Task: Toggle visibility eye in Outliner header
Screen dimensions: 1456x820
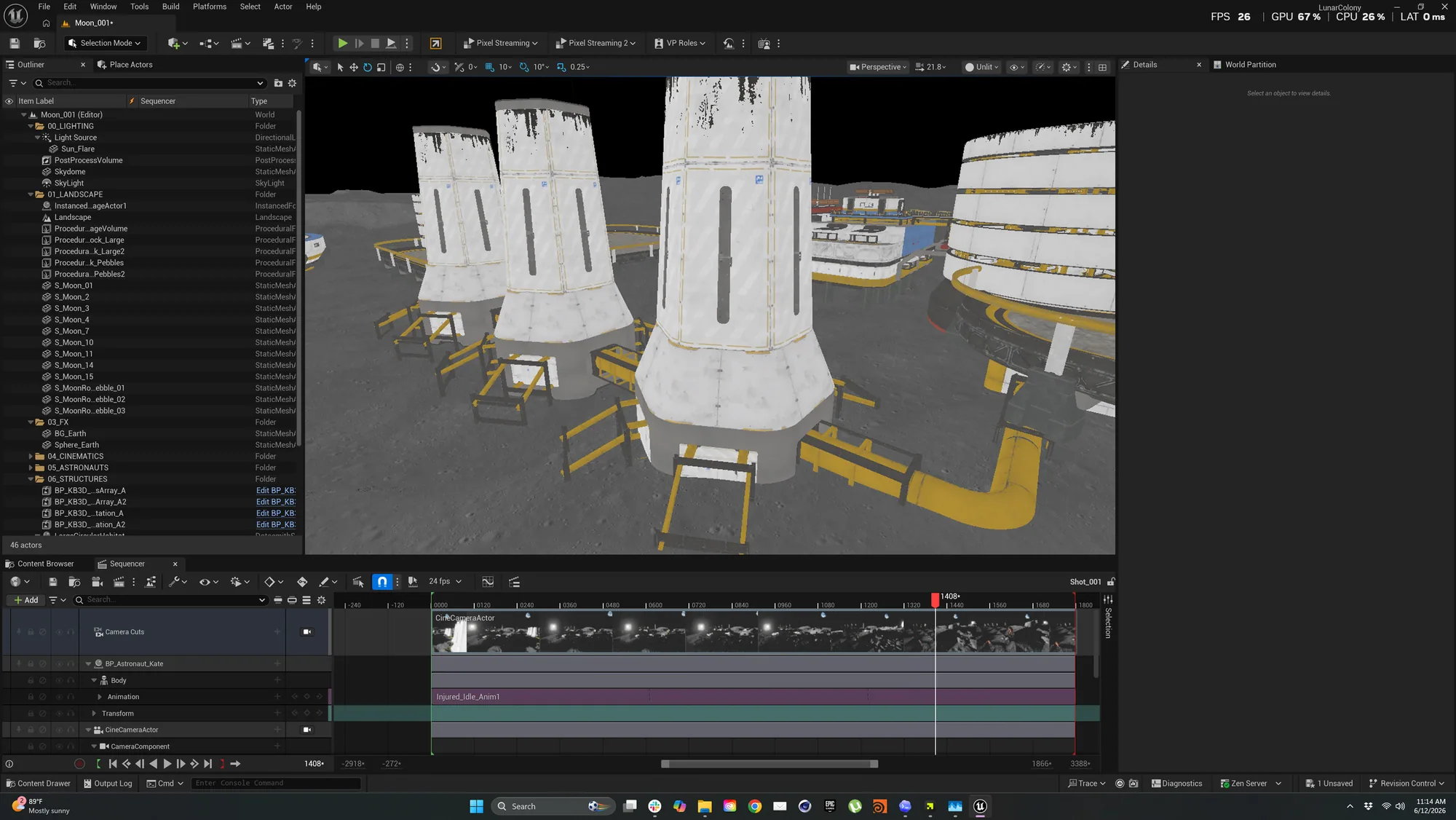Action: pos(9,101)
